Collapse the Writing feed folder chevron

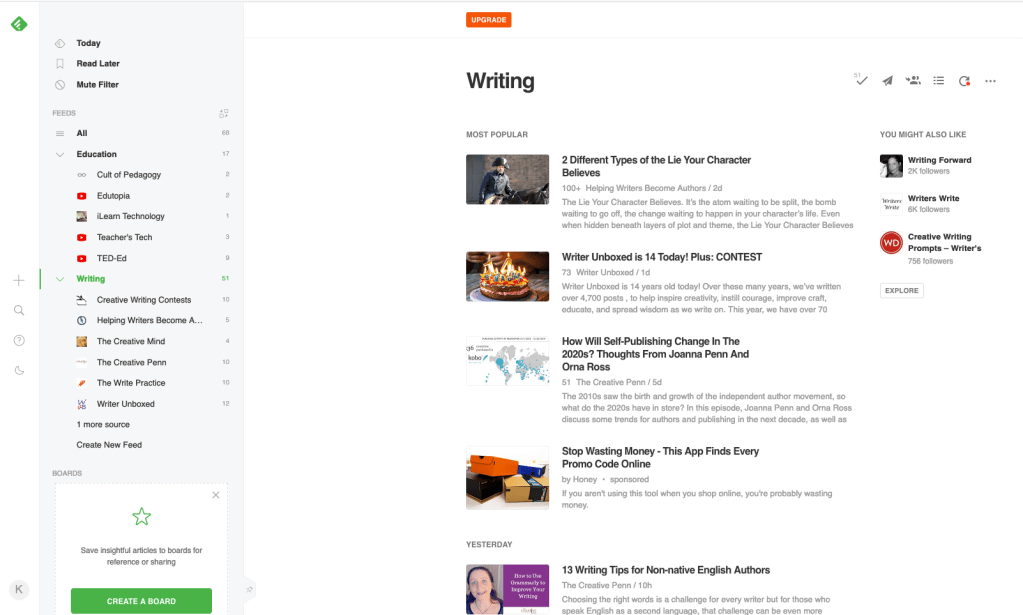pos(60,279)
